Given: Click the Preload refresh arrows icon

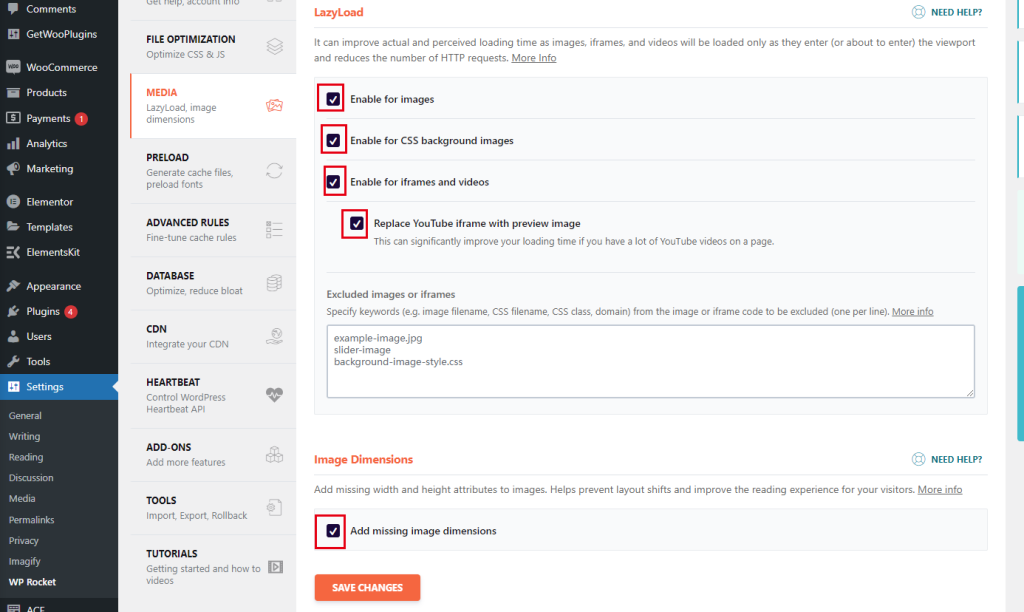Looking at the screenshot, I should pyautogui.click(x=274, y=170).
